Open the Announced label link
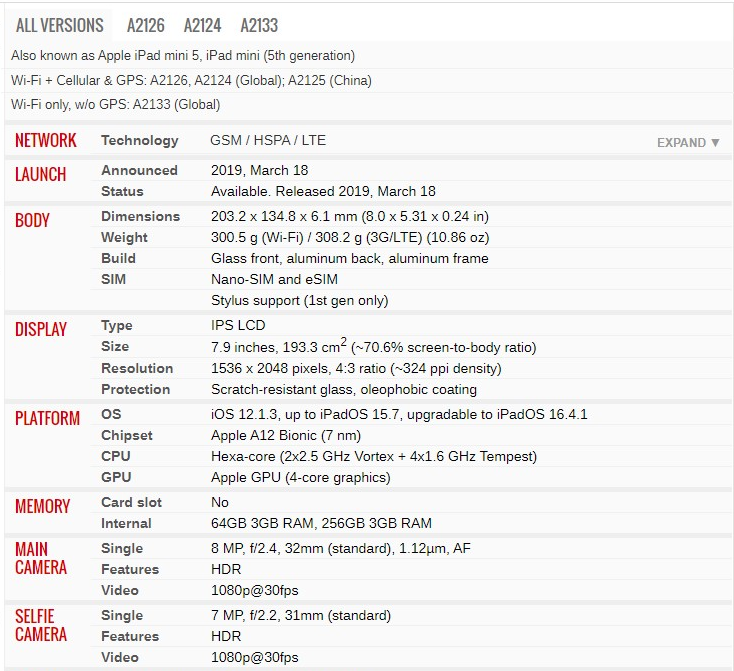 pyautogui.click(x=139, y=170)
